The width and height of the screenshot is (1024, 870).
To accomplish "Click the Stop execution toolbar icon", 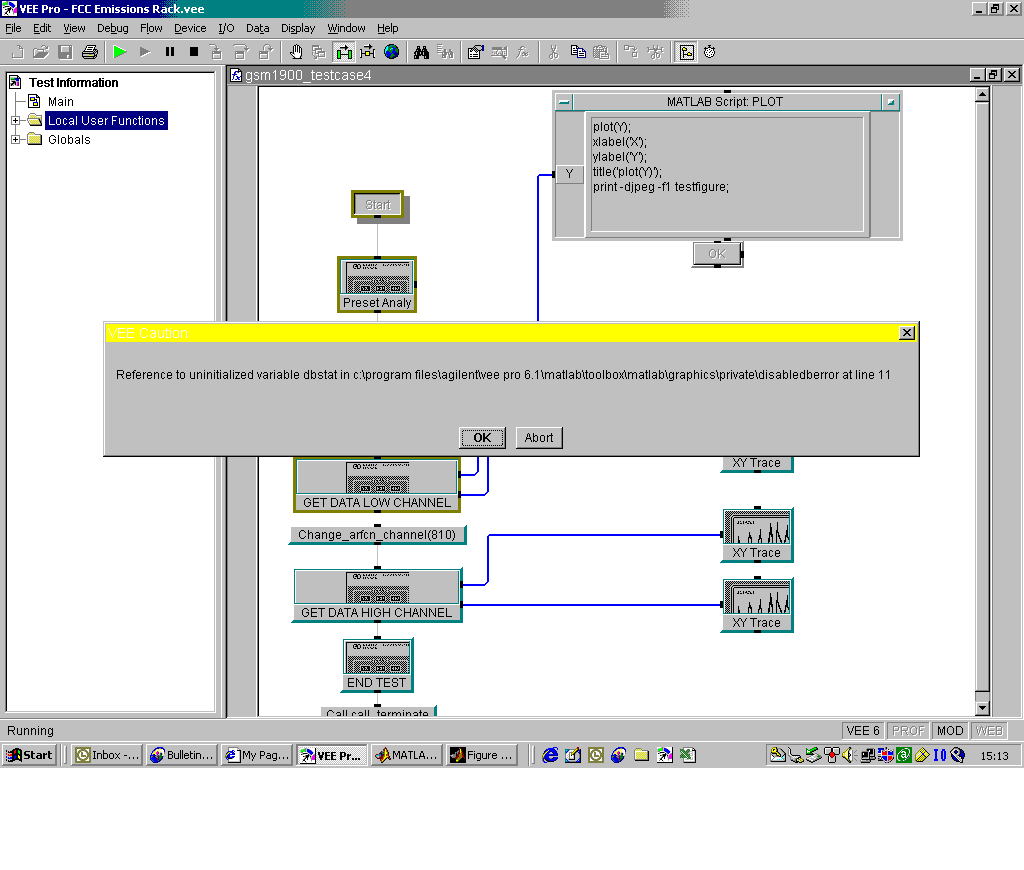I will pyautogui.click(x=194, y=52).
